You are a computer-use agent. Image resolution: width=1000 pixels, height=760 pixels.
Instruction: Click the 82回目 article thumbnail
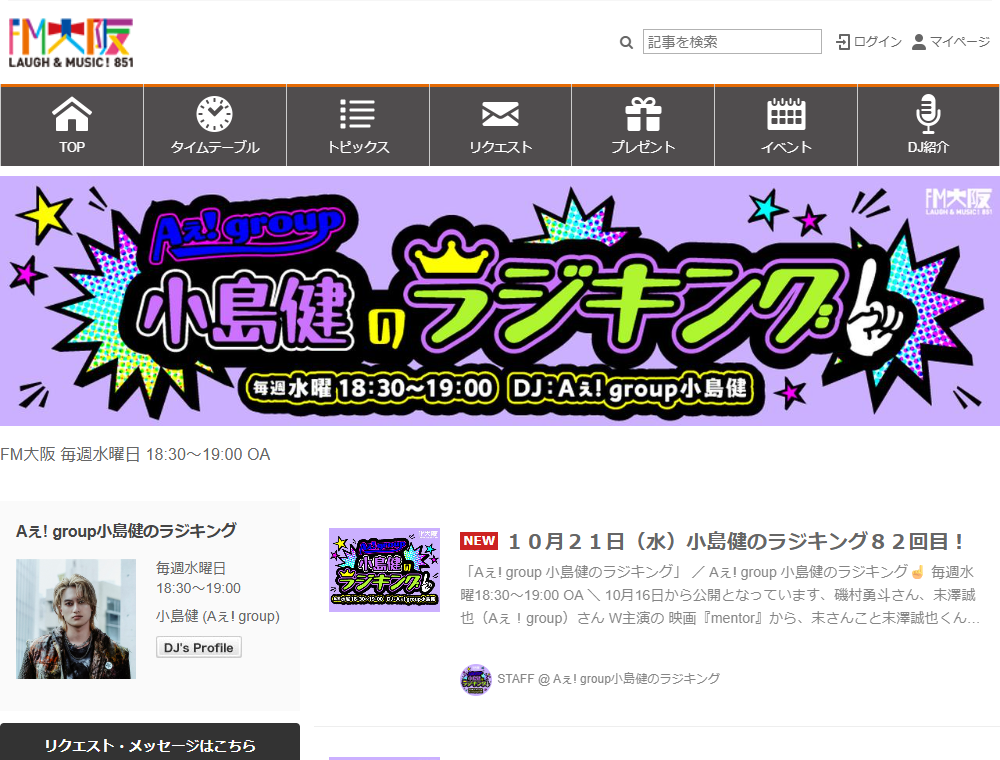click(x=385, y=569)
